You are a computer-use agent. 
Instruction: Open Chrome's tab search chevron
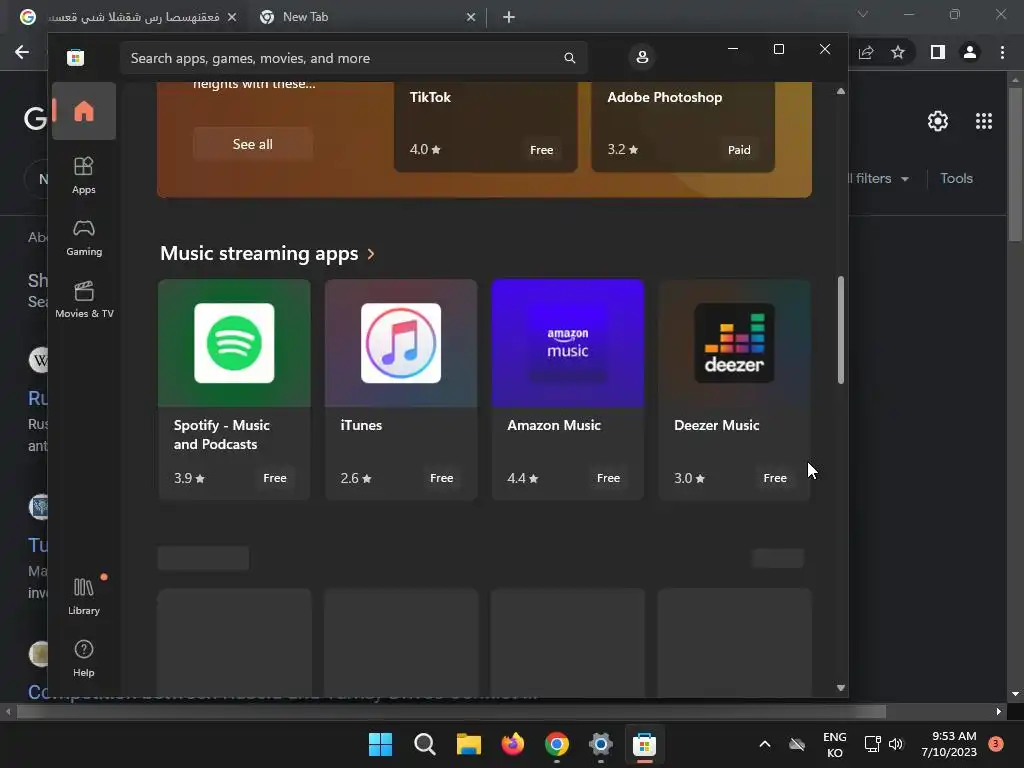pyautogui.click(x=863, y=14)
